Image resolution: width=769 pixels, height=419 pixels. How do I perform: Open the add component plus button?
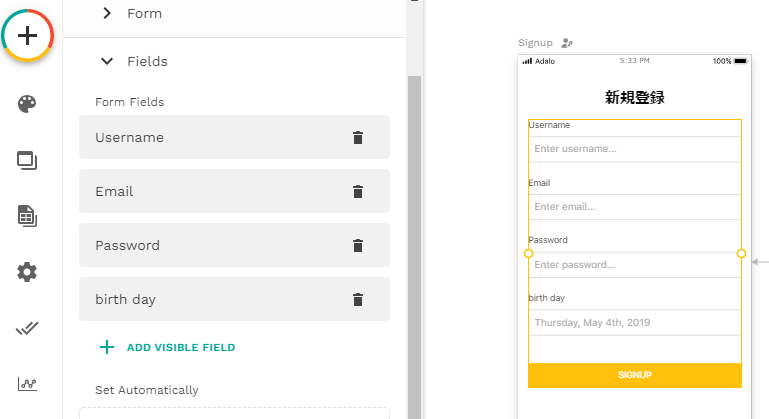(x=27, y=35)
